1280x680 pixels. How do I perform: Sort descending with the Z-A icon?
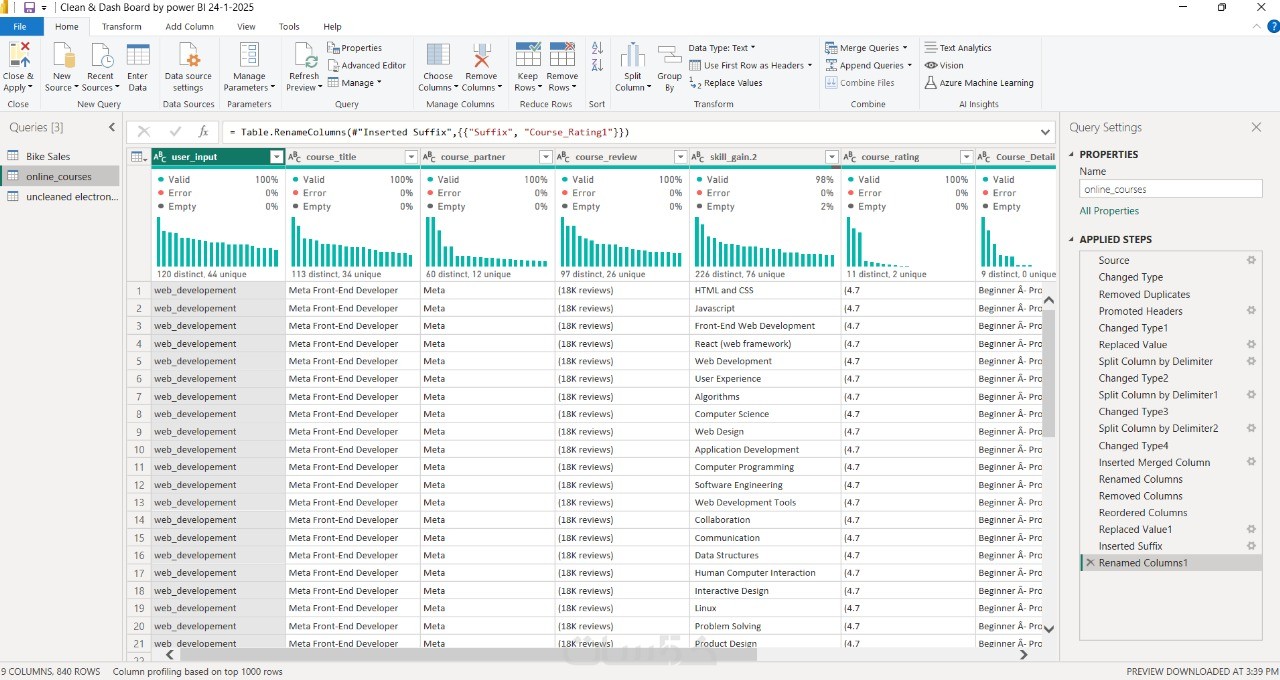pos(597,65)
